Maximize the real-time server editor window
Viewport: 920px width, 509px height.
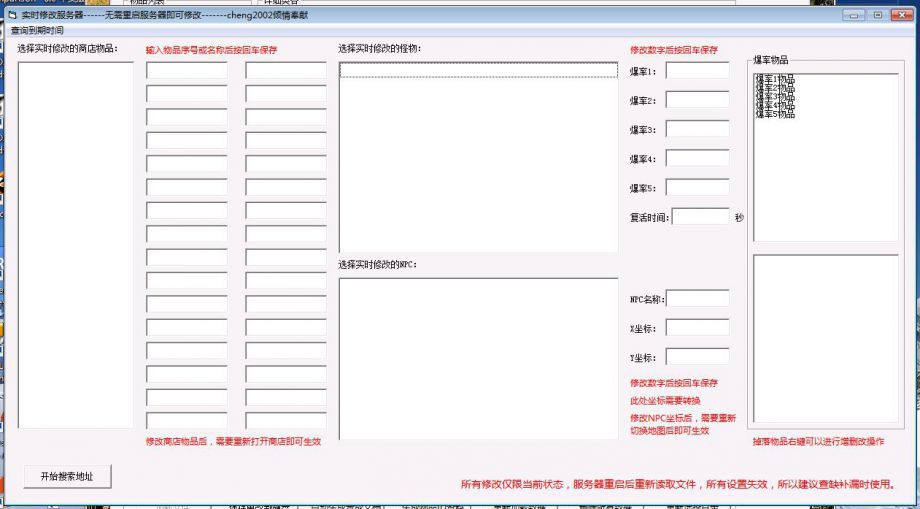tap(878, 15)
